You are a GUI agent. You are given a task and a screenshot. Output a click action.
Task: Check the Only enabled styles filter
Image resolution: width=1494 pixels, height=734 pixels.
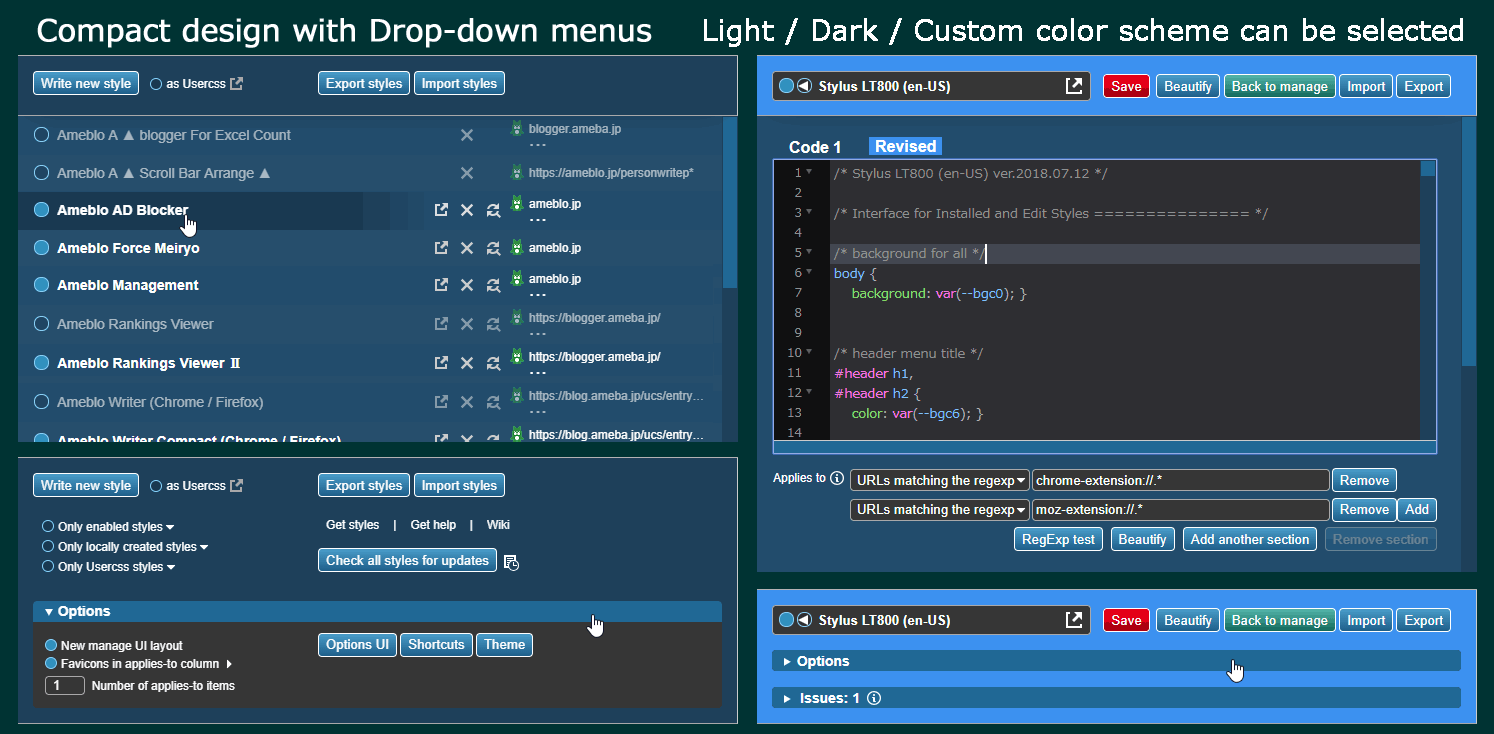pyautogui.click(x=48, y=526)
